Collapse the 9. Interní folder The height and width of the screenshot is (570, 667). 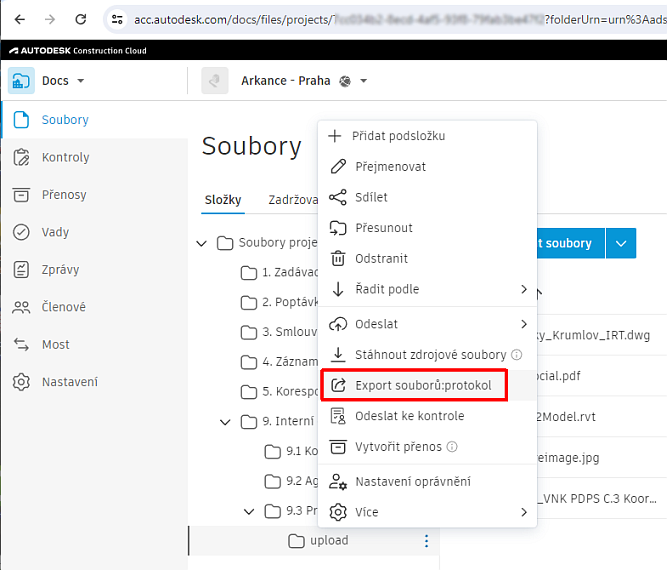(226, 421)
